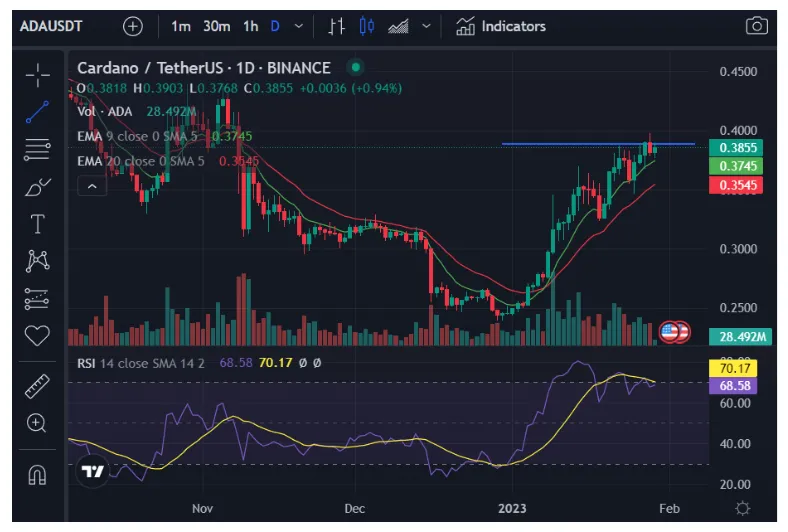Click the Feb date on time axis

tap(669, 508)
